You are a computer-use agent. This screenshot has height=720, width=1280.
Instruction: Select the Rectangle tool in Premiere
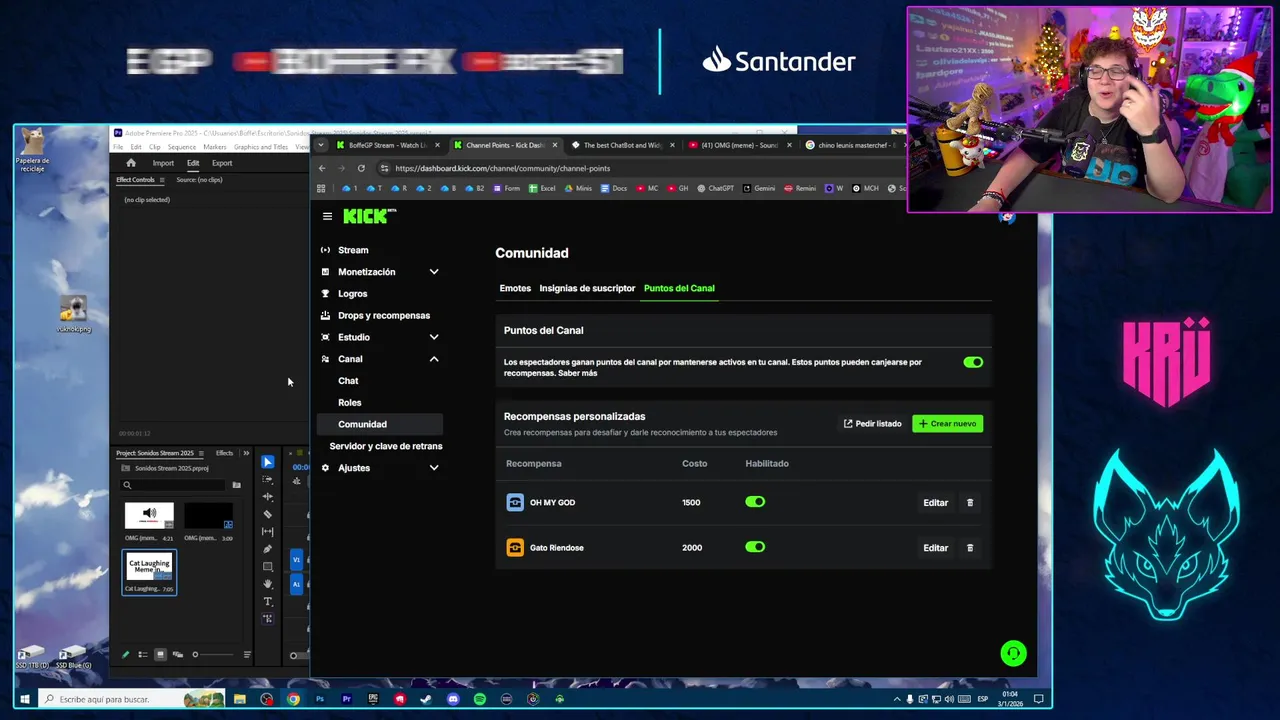267,566
